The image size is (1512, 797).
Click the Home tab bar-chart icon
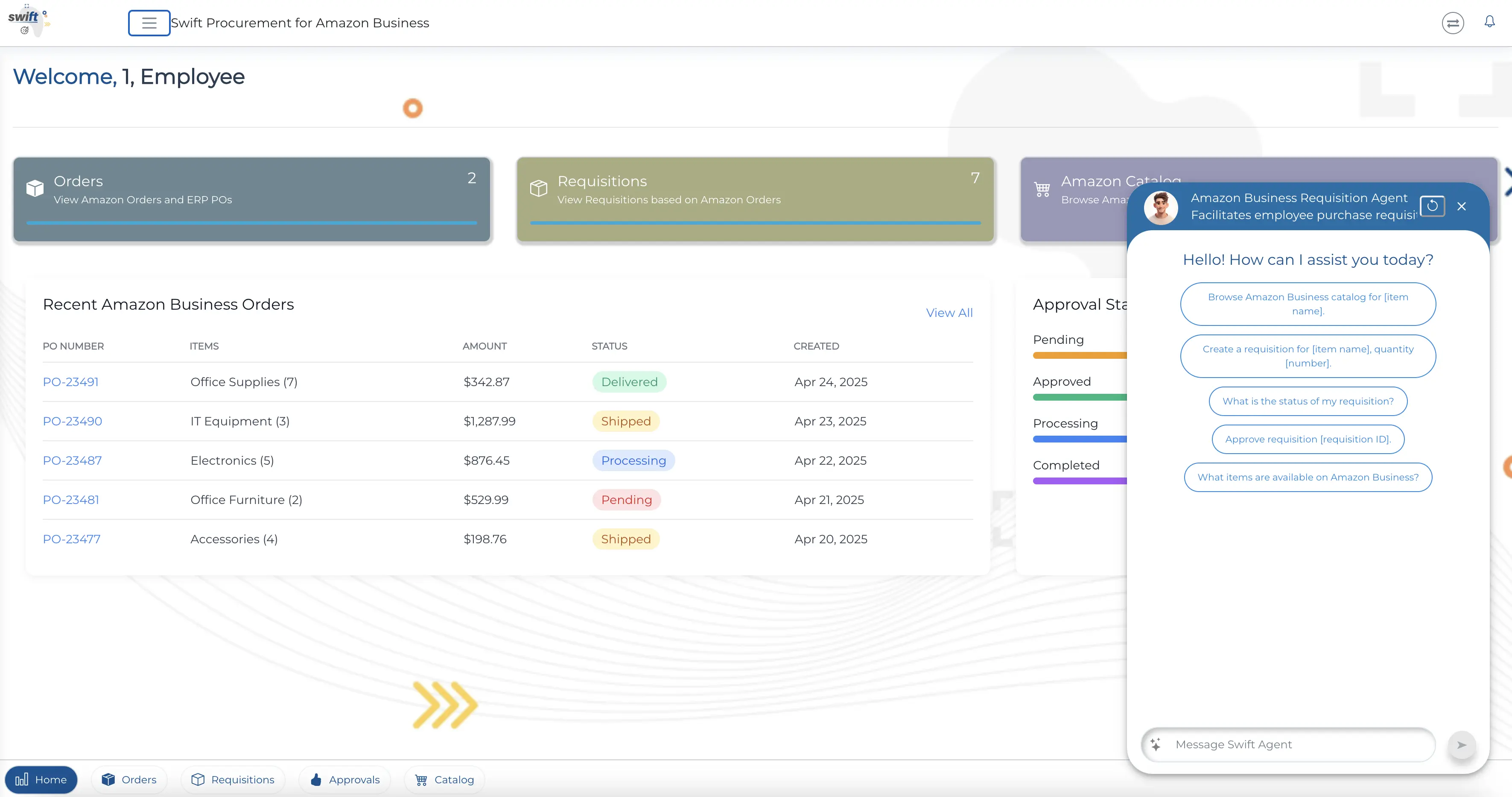coord(22,779)
